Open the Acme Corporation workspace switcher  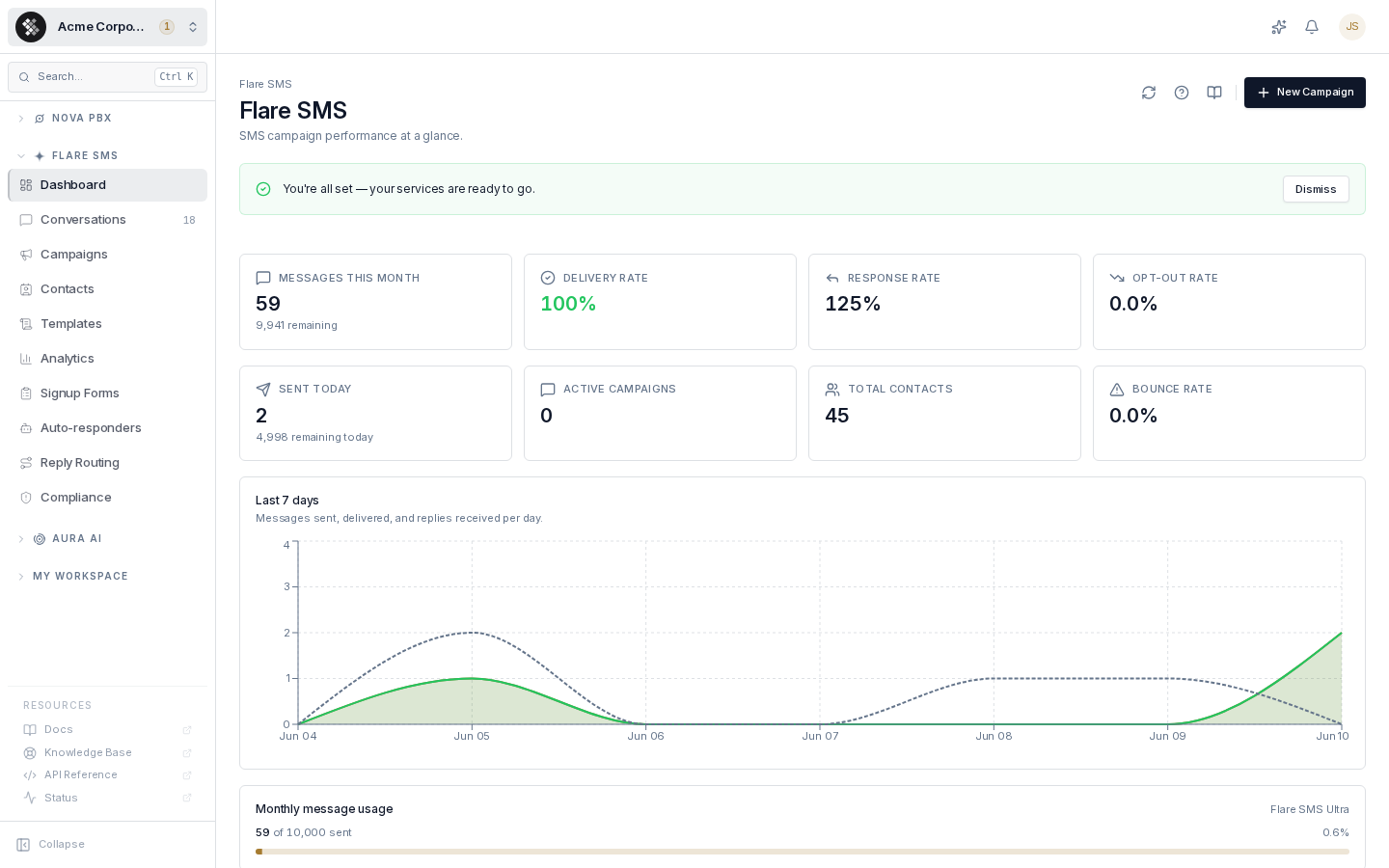(107, 27)
